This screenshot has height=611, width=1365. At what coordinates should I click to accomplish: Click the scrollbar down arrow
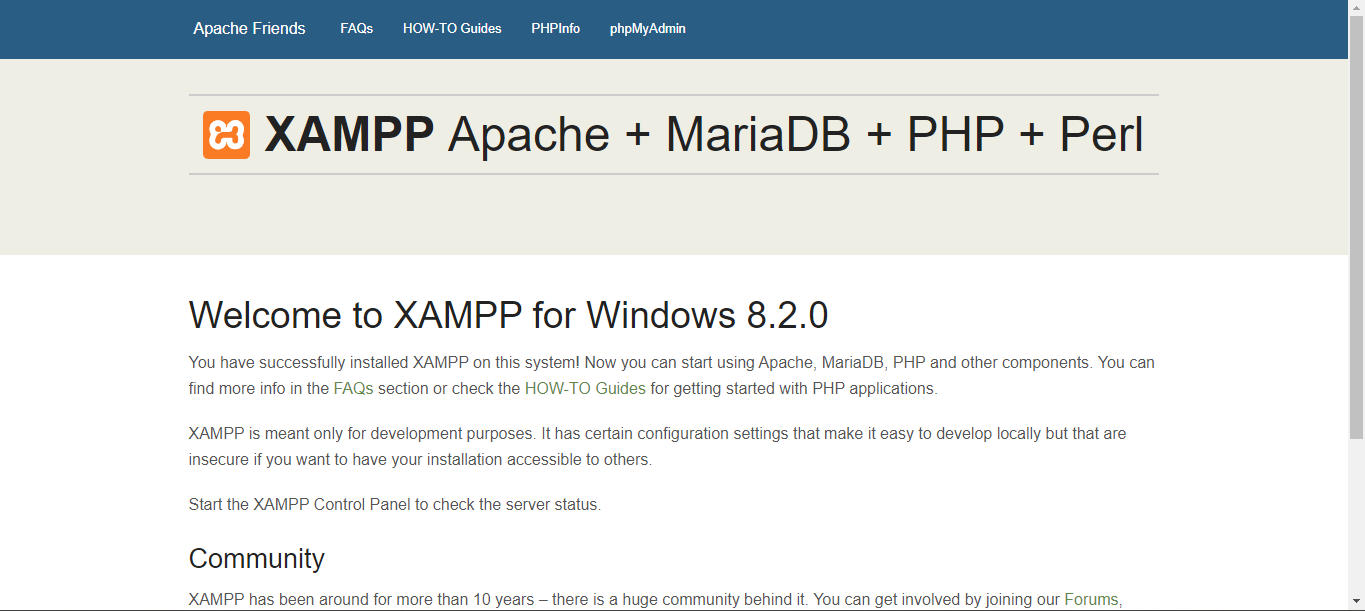[x=1356, y=603]
